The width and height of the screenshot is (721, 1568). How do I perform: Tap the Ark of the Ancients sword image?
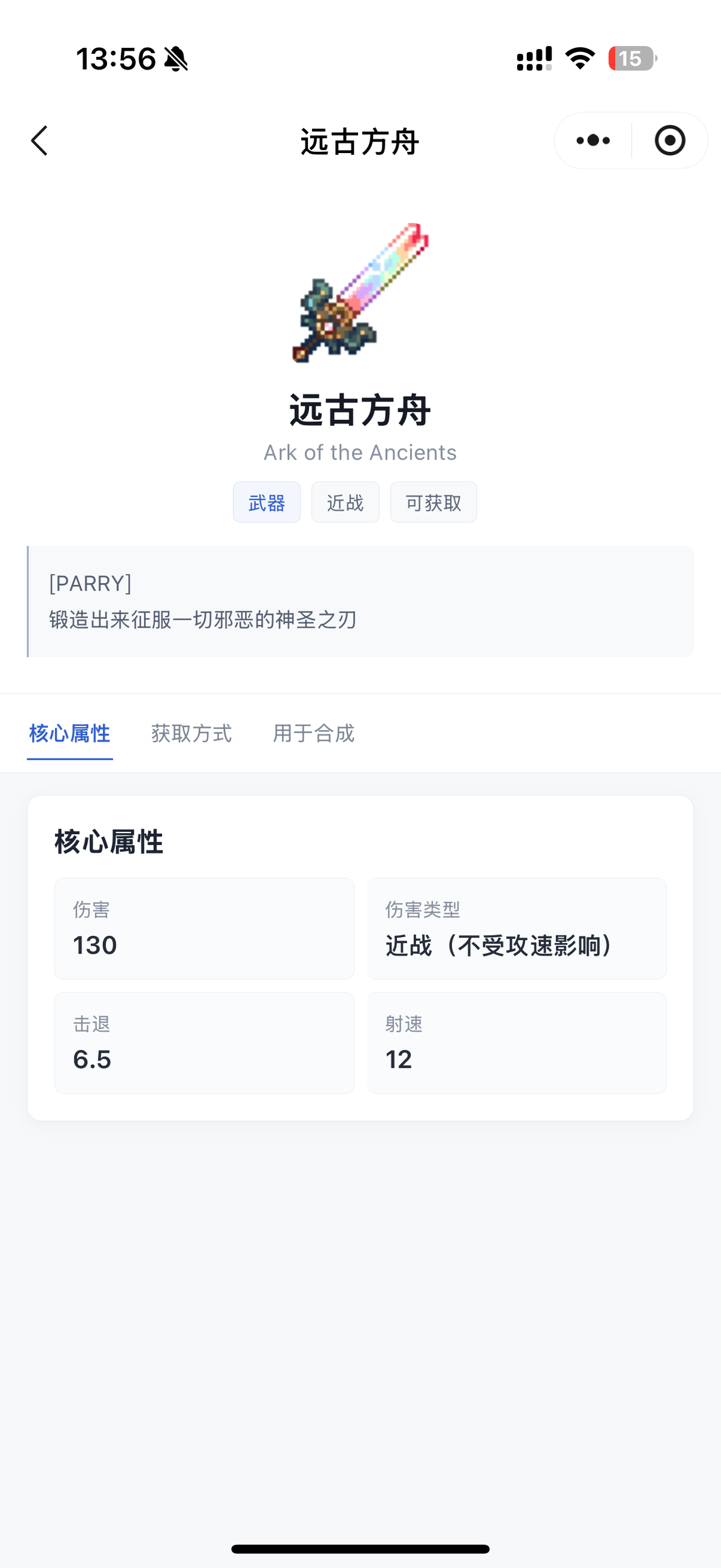click(x=360, y=293)
